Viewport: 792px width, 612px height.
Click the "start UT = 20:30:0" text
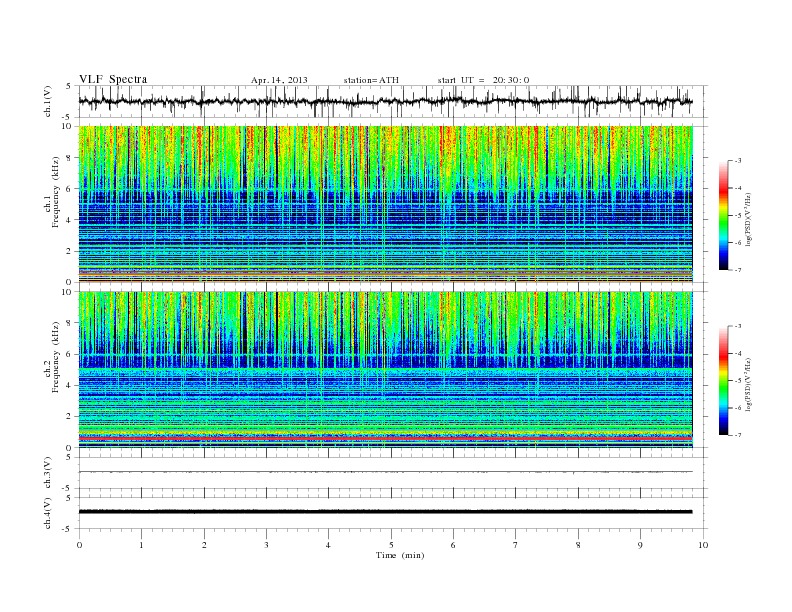pyautogui.click(x=483, y=80)
